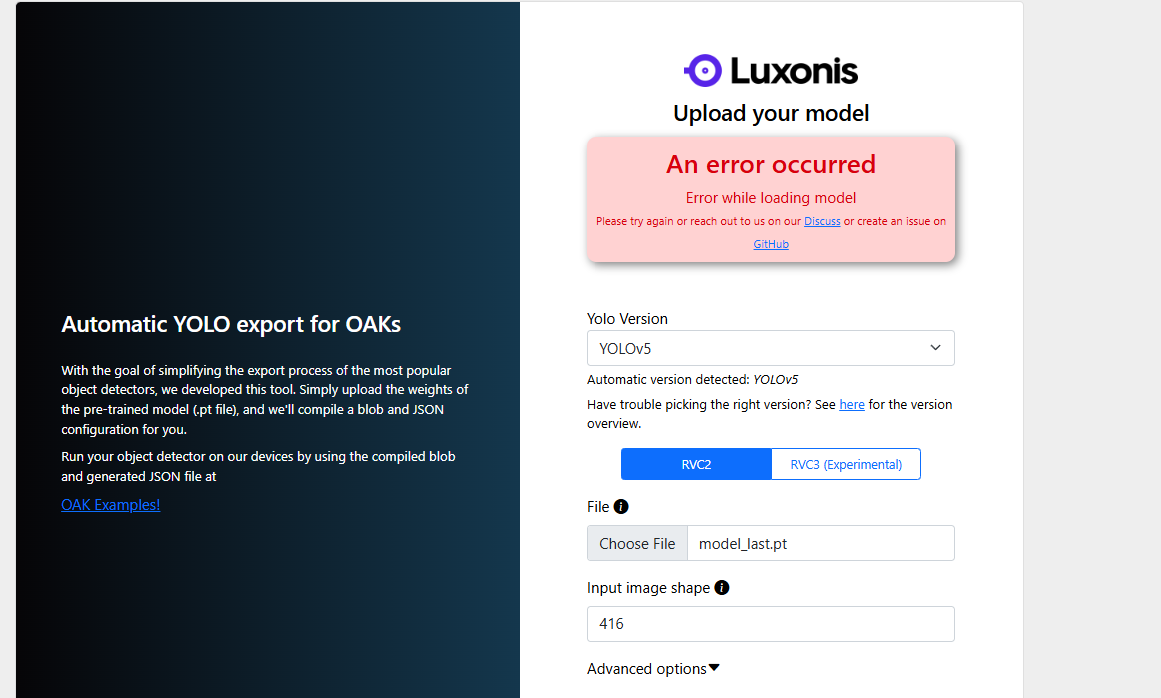Click the 'Error while loading model' message
The image size is (1161, 698).
(771, 198)
